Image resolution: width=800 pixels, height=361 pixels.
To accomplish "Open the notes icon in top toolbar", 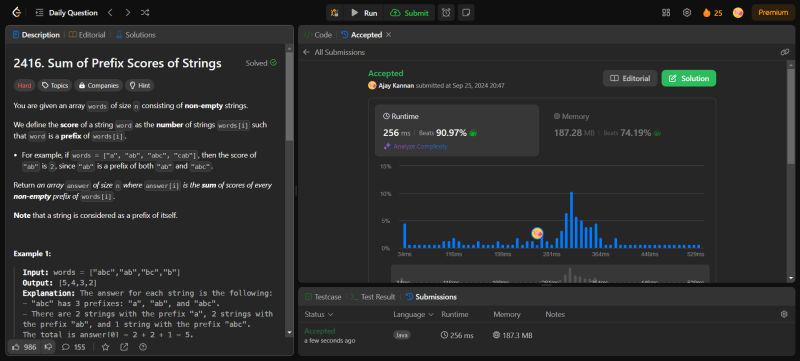I will click(x=466, y=13).
